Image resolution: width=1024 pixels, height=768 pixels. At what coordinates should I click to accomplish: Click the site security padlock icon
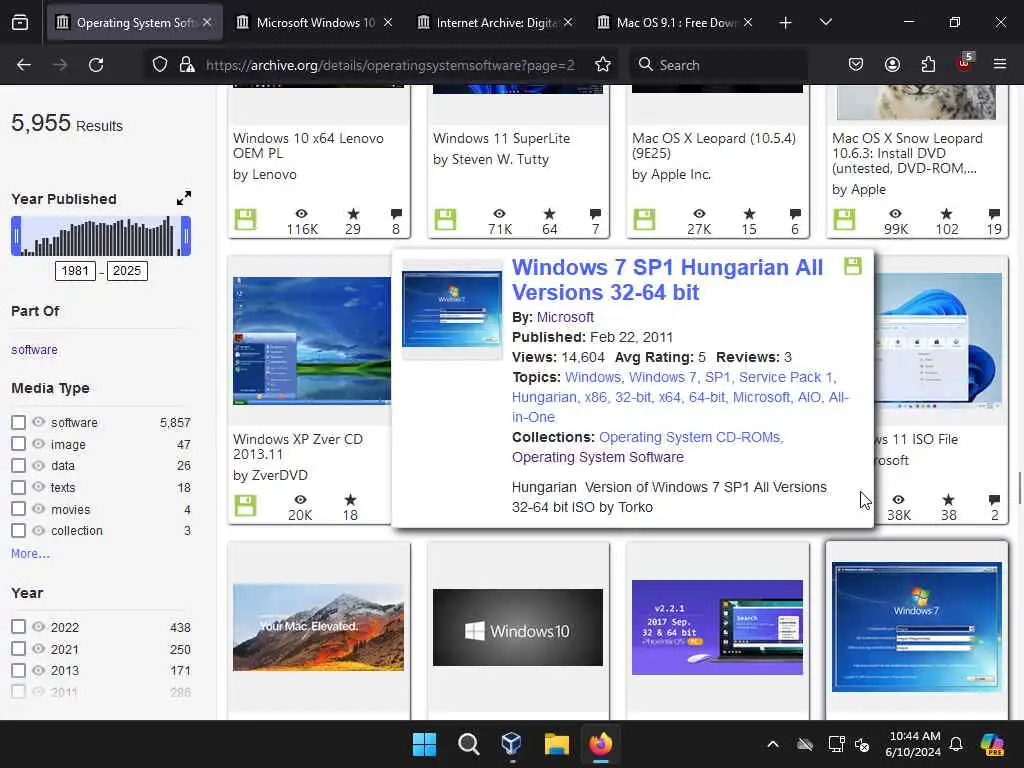pos(187,65)
